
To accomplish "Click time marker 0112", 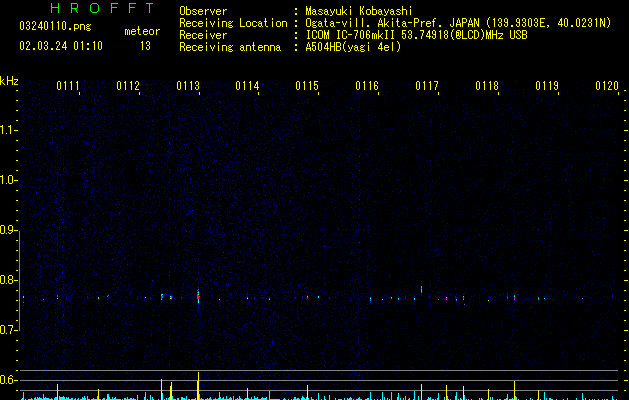I will pos(128,86).
